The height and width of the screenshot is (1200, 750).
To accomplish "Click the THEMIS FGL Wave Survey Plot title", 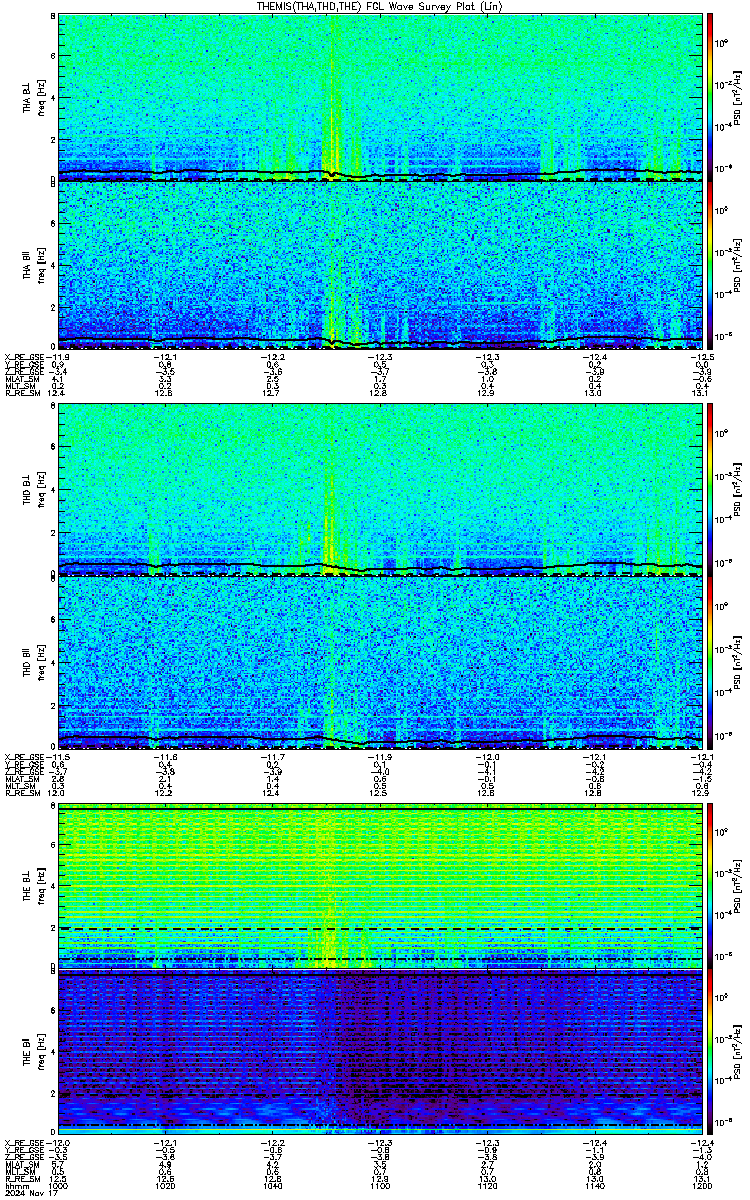I will [x=377, y=6].
